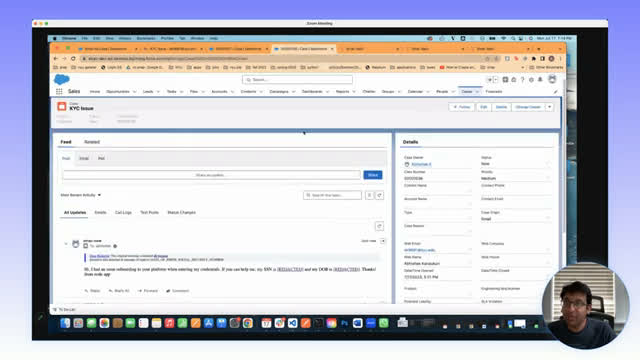Refresh the feed using icon beside feed search
Image resolution: width=640 pixels, height=360 pixels.
pos(379,195)
